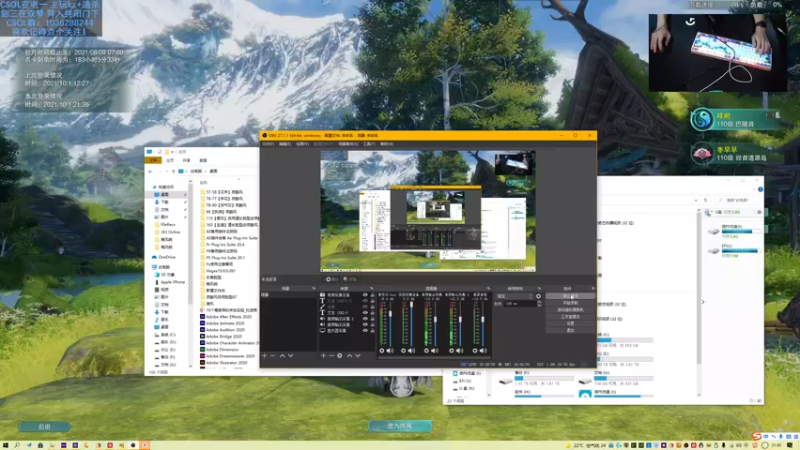800x450 pixels.
Task: Open the transition type dropdown in 转场特效
Action: click(x=515, y=296)
